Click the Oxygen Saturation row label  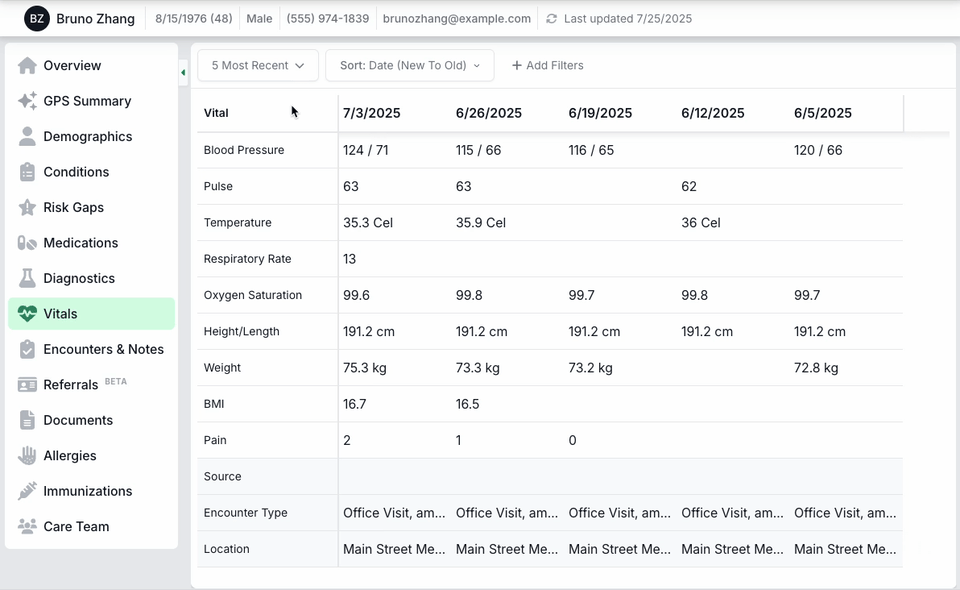coord(253,295)
